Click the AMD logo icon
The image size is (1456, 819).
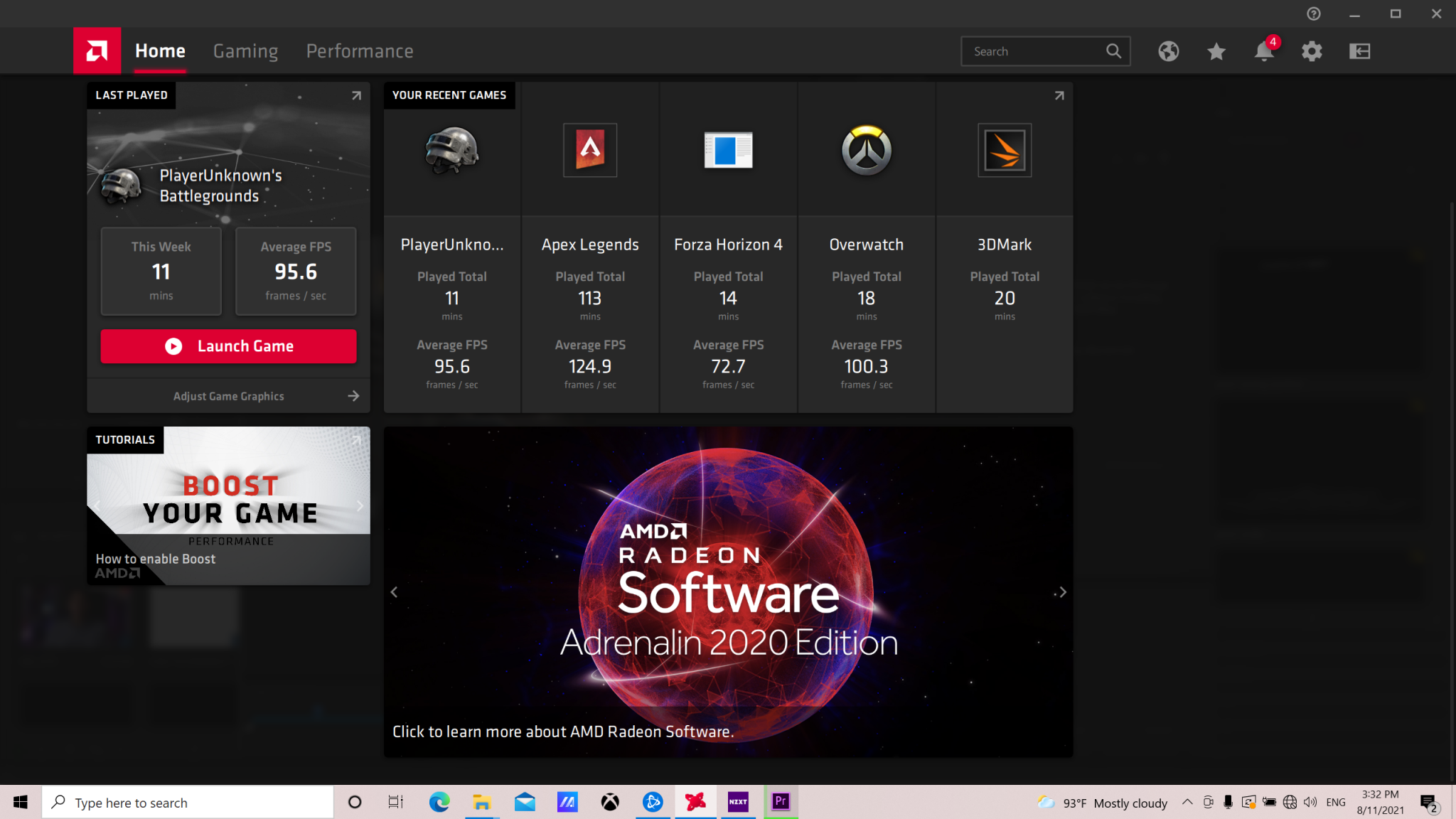97,50
